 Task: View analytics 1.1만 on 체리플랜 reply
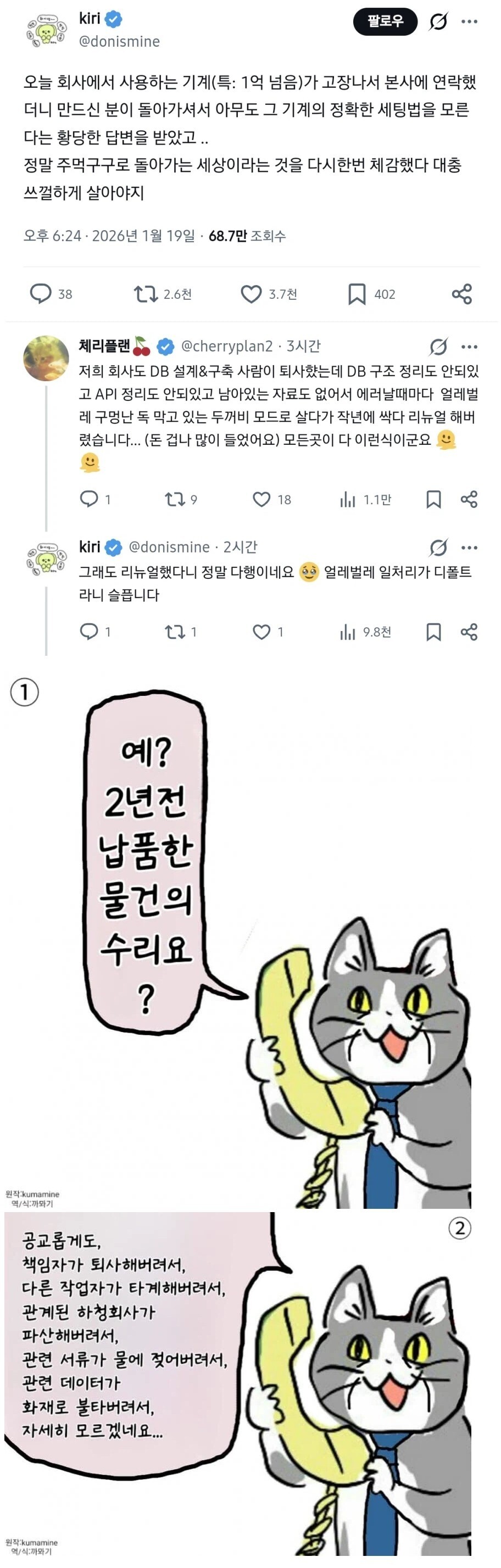(x=365, y=500)
